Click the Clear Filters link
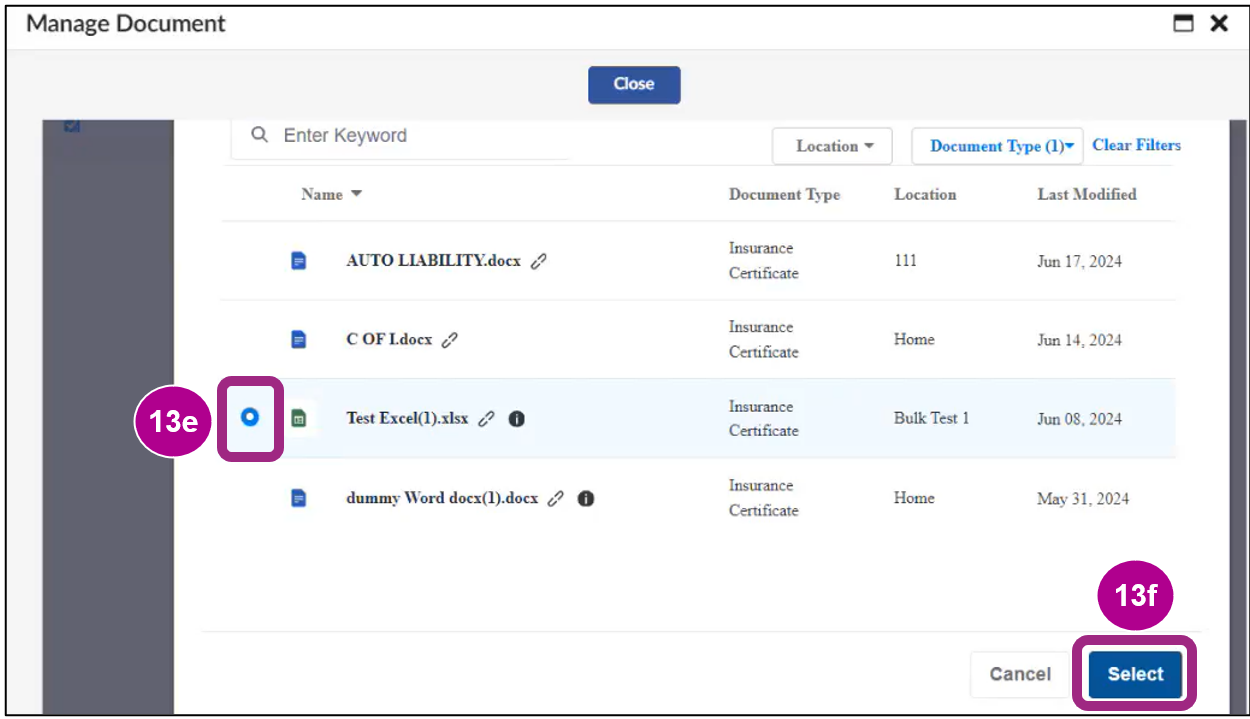Image resolution: width=1250 pixels, height=719 pixels. tap(1136, 145)
